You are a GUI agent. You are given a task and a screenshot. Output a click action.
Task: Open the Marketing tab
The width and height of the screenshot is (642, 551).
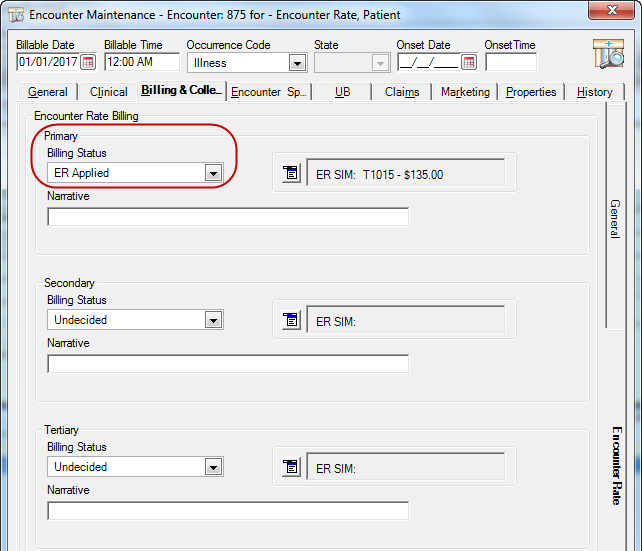pyautogui.click(x=465, y=92)
